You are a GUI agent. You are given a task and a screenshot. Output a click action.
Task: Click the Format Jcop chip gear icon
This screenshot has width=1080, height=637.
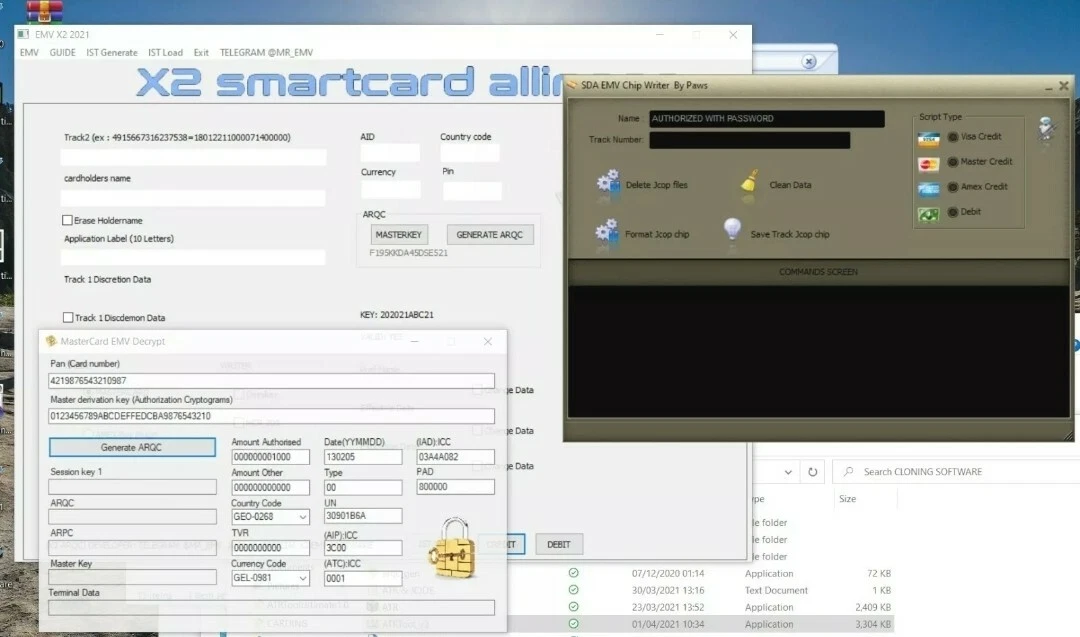click(x=607, y=233)
